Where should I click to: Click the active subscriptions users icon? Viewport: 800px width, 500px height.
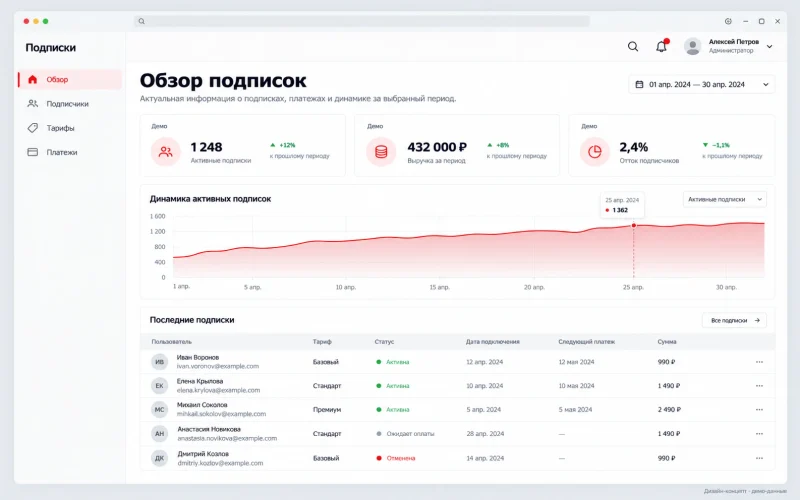tap(165, 152)
